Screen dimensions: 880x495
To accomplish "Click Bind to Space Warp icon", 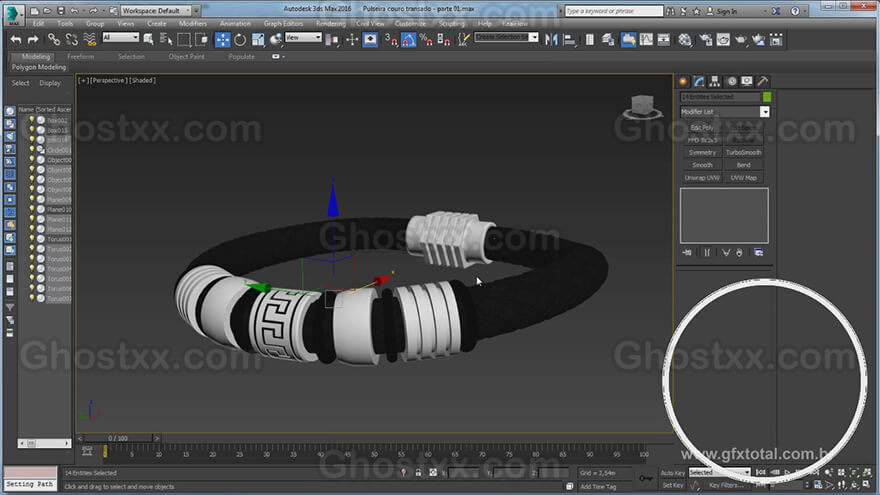I will click(89, 39).
